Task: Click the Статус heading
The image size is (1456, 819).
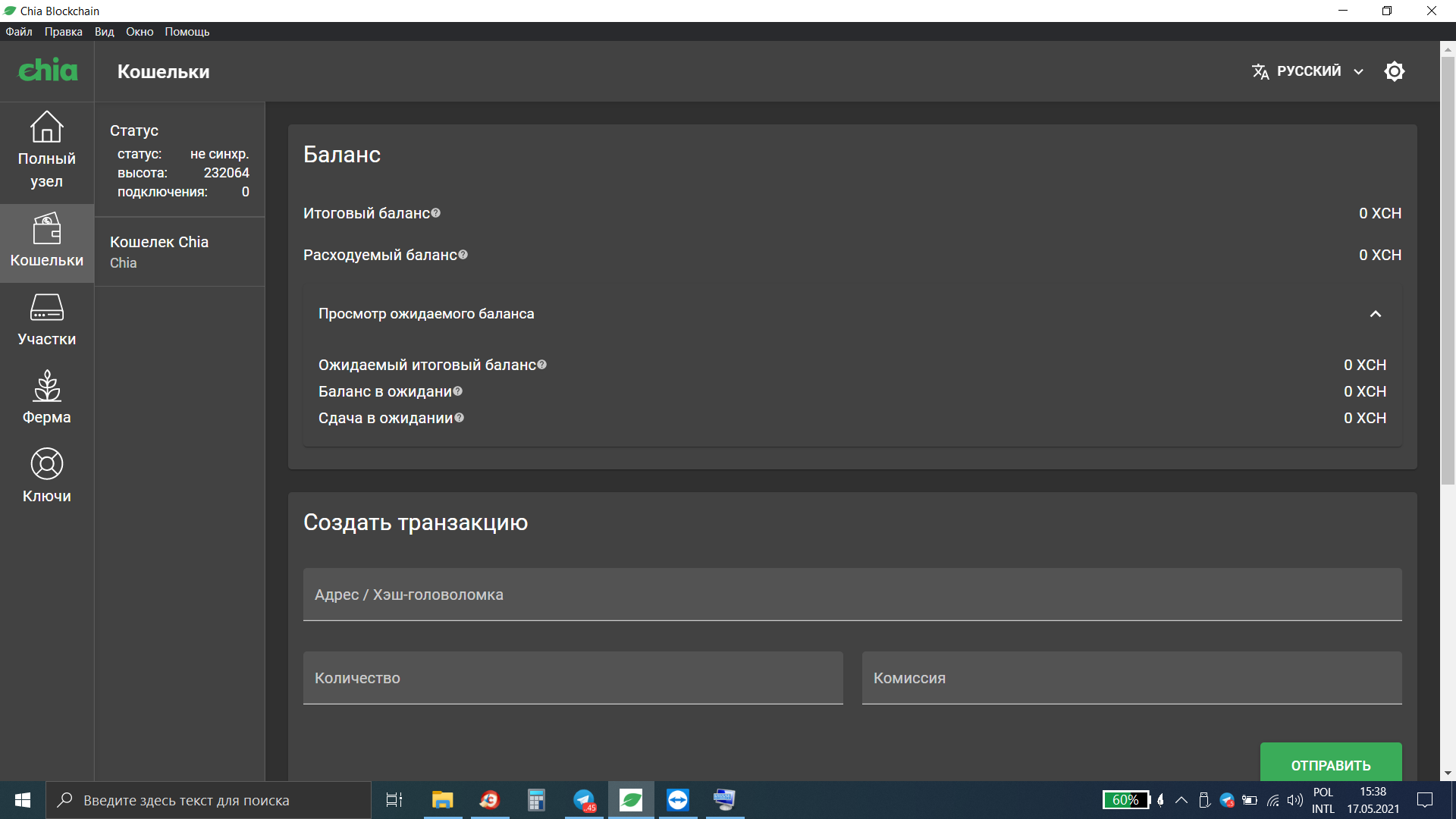Action: (134, 130)
